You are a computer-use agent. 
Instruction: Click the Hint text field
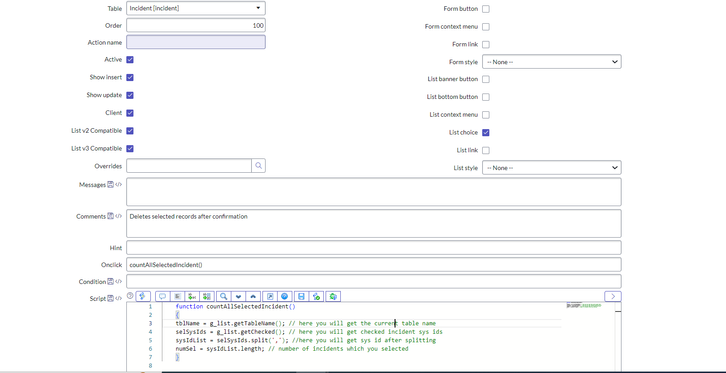pyautogui.click(x=374, y=248)
